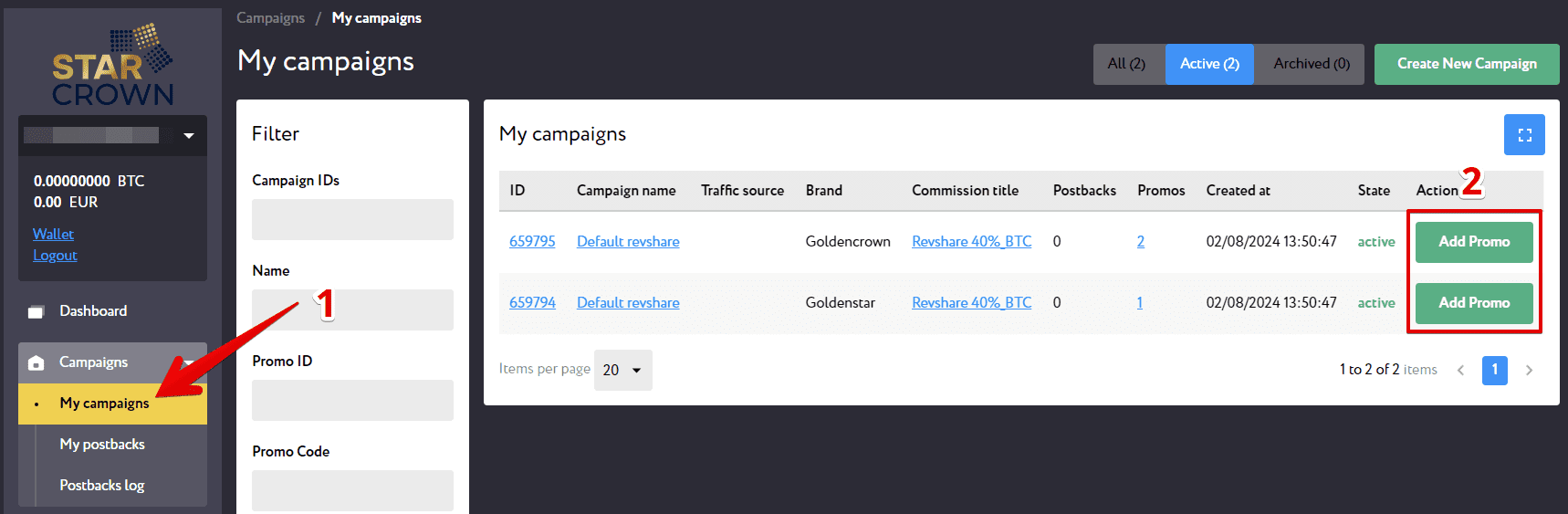The image size is (1568, 514).
Task: Click the Dashboard icon in sidebar
Action: click(x=36, y=311)
